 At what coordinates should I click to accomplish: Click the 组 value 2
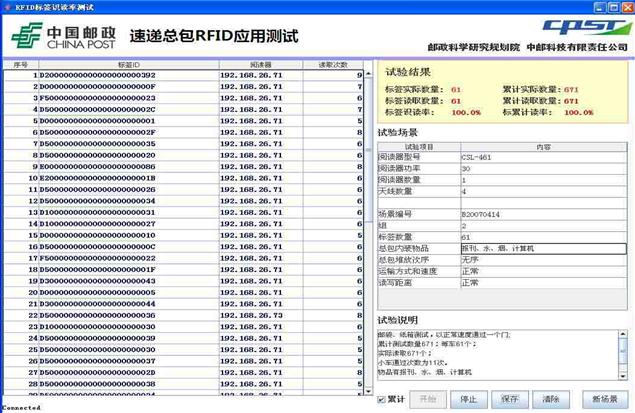[543, 226]
